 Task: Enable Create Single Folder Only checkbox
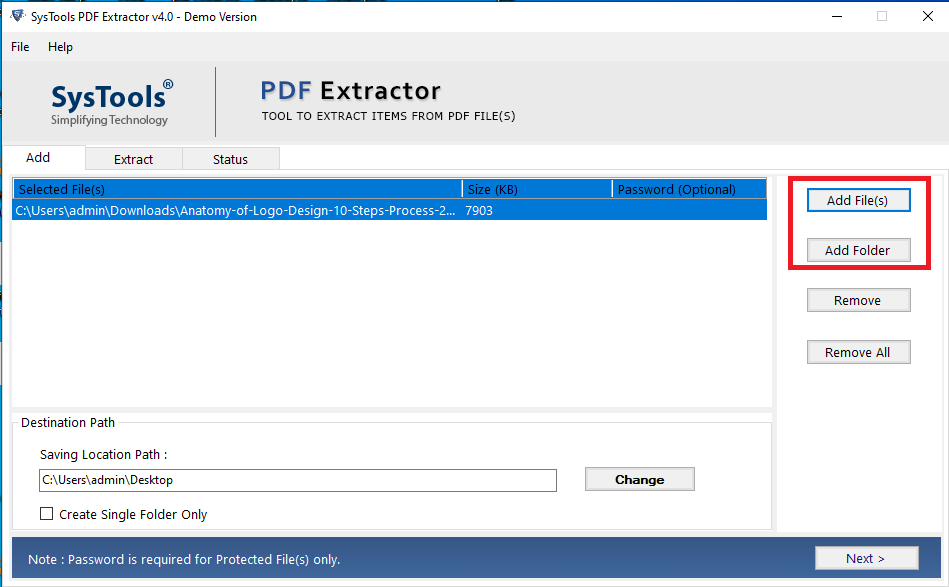click(47, 514)
